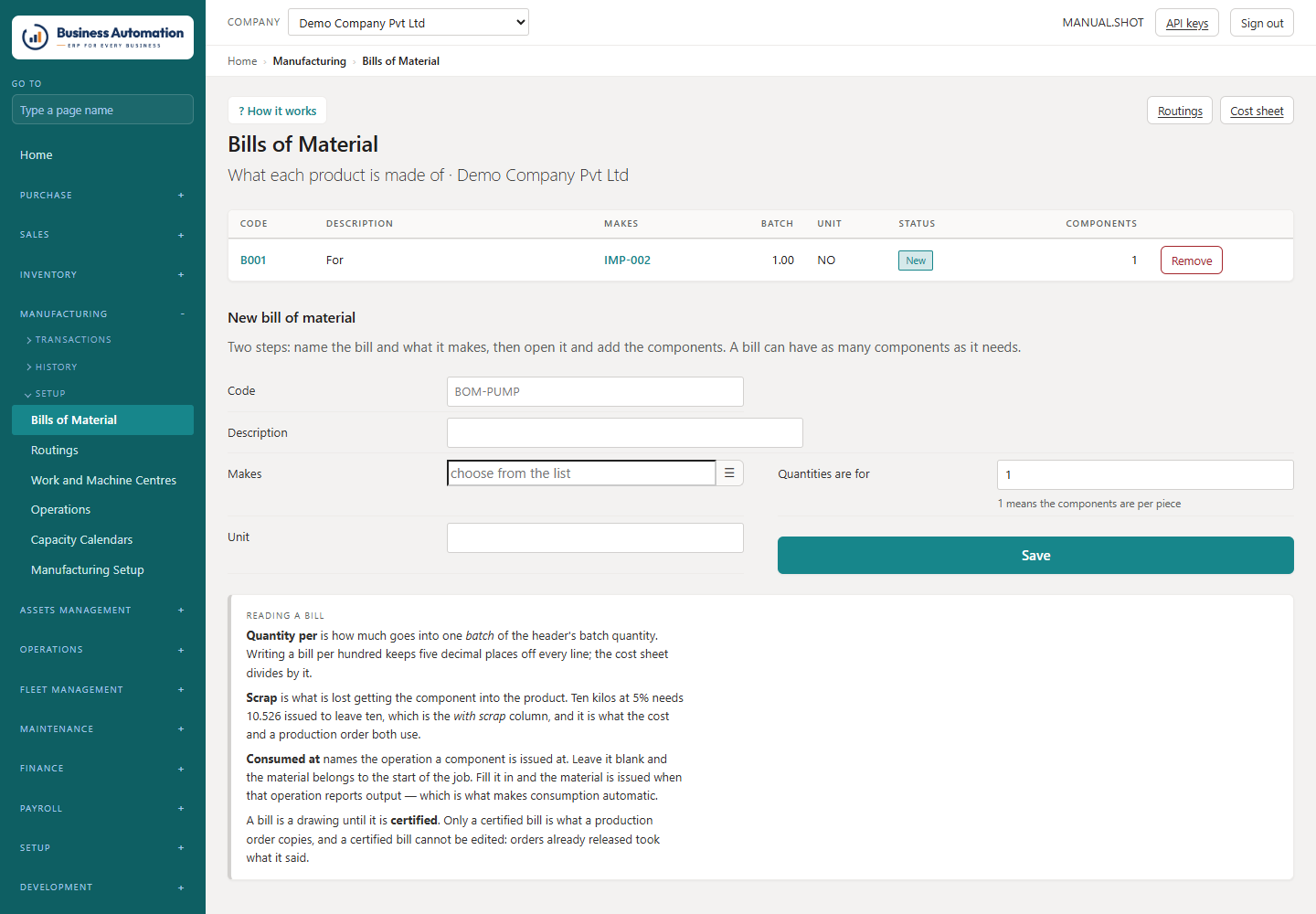Expand the Operations sidebar section
This screenshot has height=914, width=1316.
tap(102, 650)
